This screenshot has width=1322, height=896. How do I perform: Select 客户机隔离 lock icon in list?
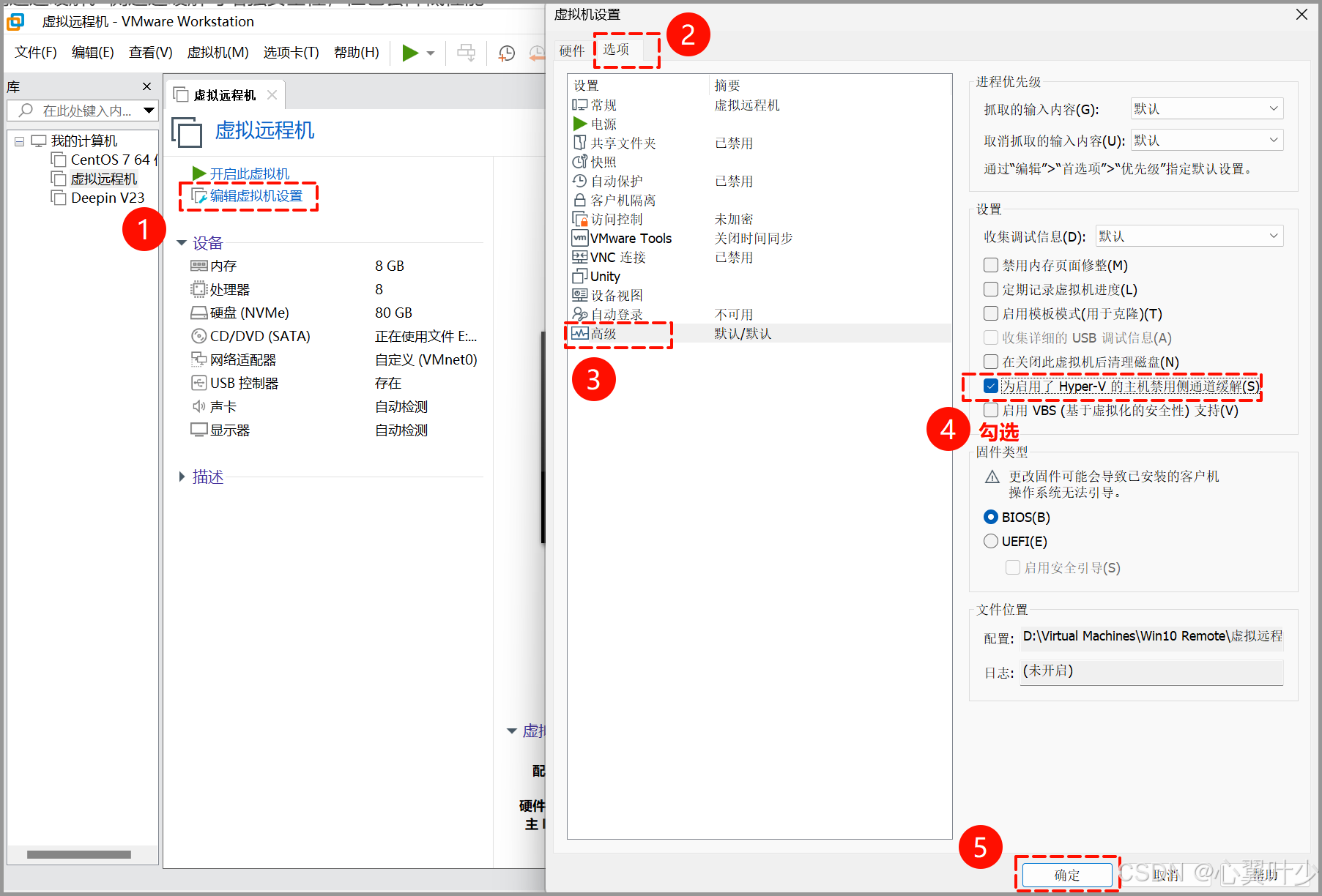click(x=580, y=200)
